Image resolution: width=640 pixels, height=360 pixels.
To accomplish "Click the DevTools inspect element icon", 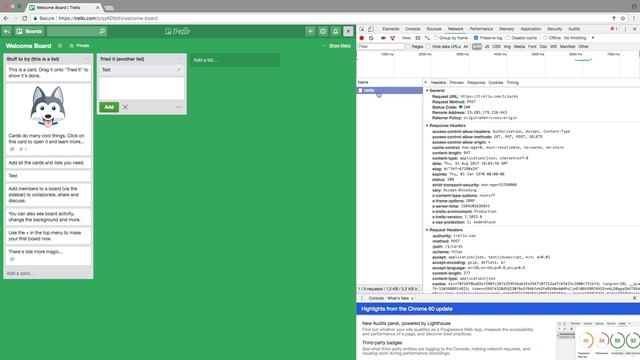I will click(x=362, y=29).
